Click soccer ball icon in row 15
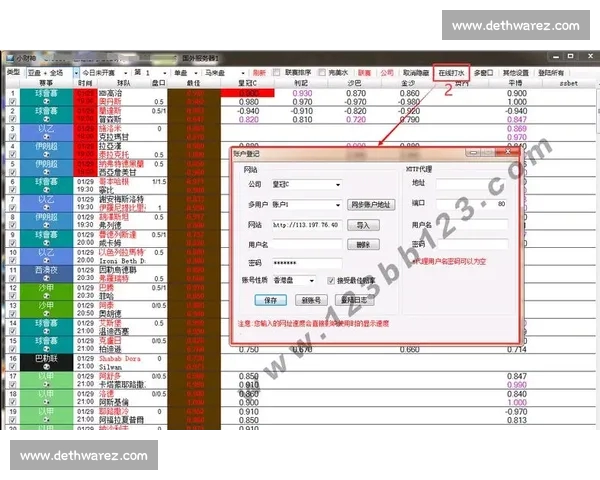 tap(46, 349)
